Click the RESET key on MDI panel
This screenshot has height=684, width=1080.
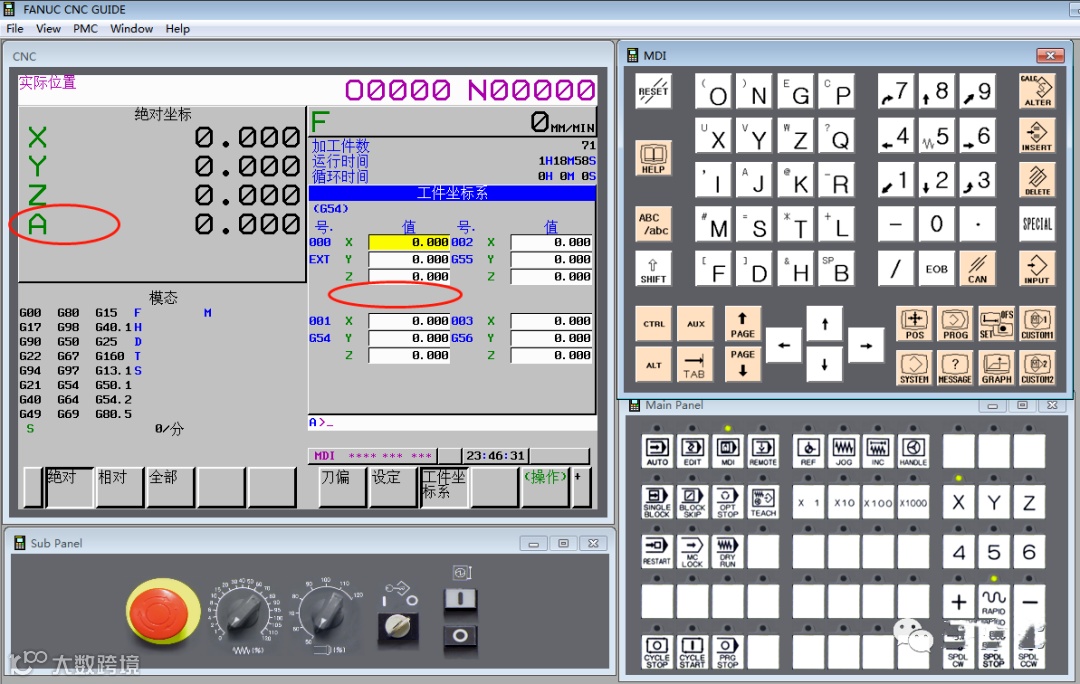click(x=653, y=92)
